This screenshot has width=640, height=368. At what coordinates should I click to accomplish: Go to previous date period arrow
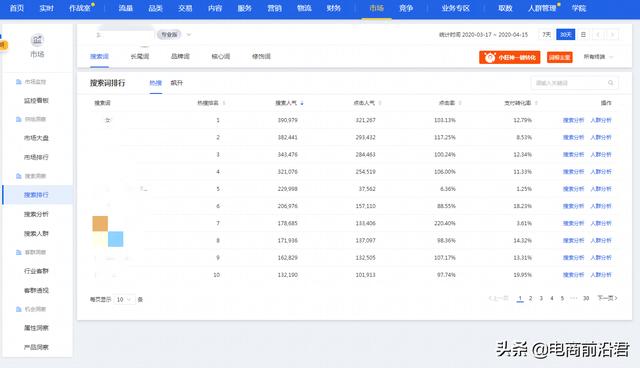(x=598, y=35)
